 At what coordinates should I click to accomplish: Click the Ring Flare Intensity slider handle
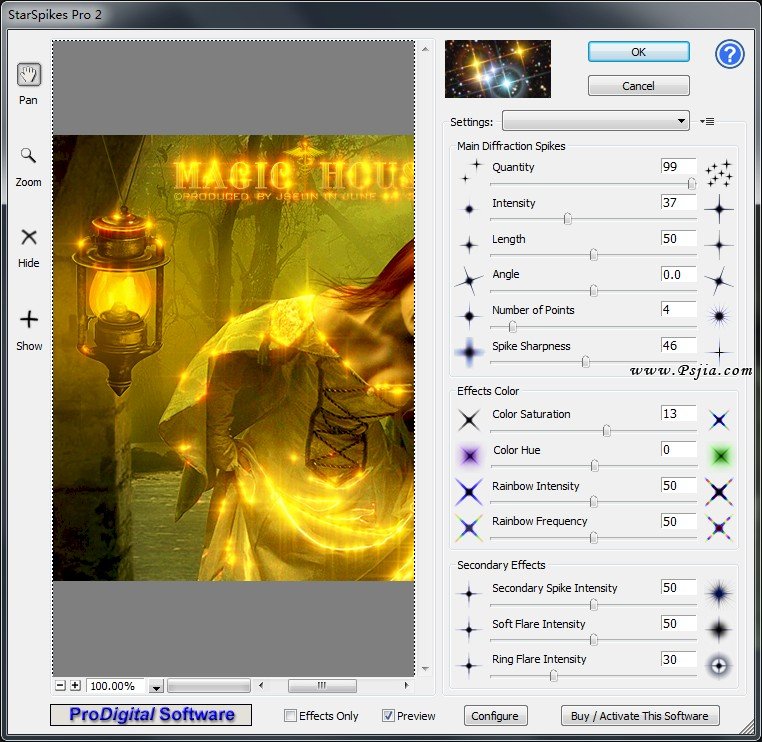point(554,675)
